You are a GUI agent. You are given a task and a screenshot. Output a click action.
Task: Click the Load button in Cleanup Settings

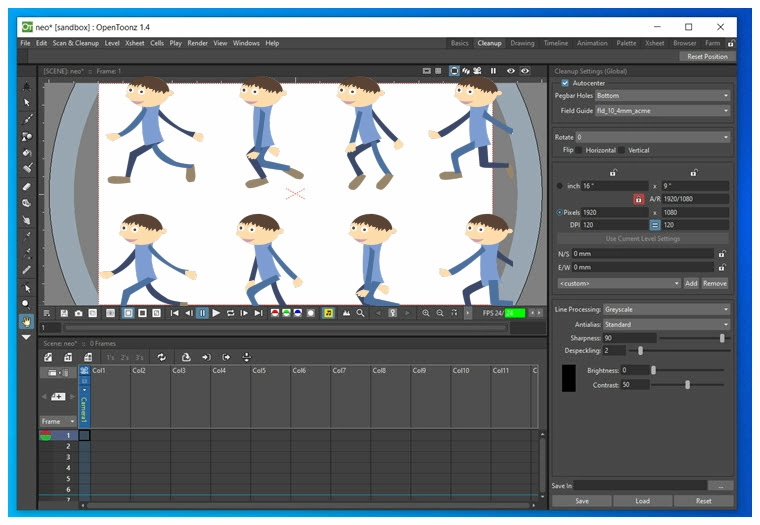642,501
